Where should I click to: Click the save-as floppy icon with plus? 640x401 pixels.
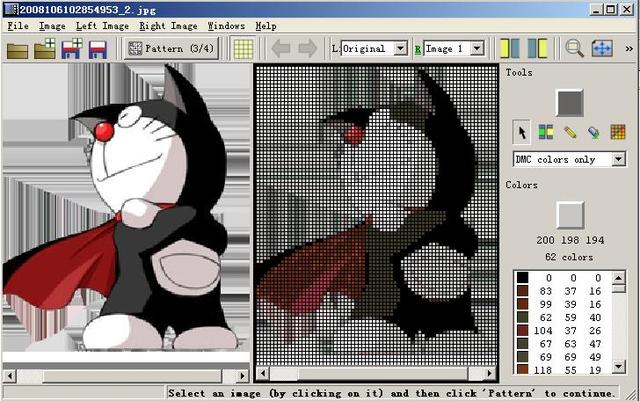pos(72,49)
